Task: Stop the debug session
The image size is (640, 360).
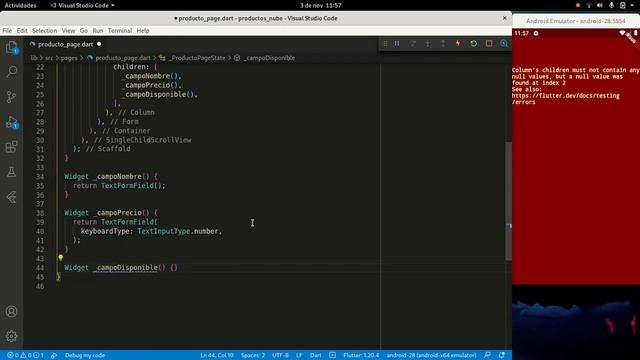Action: 489,43
